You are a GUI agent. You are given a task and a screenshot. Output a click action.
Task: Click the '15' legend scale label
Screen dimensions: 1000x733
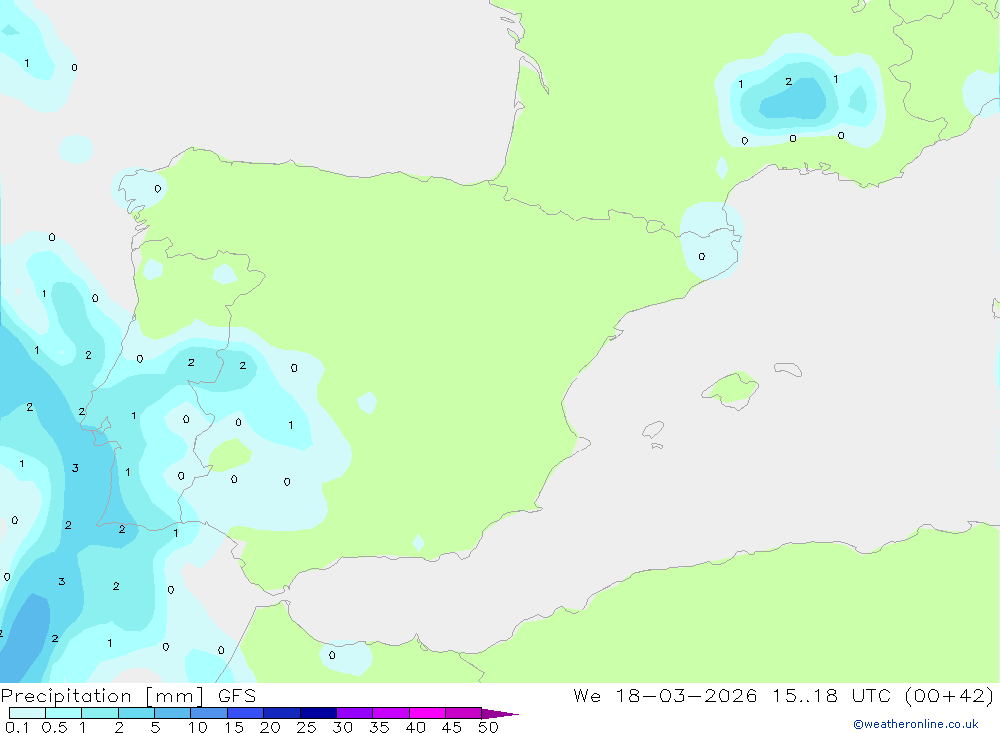coord(234,727)
